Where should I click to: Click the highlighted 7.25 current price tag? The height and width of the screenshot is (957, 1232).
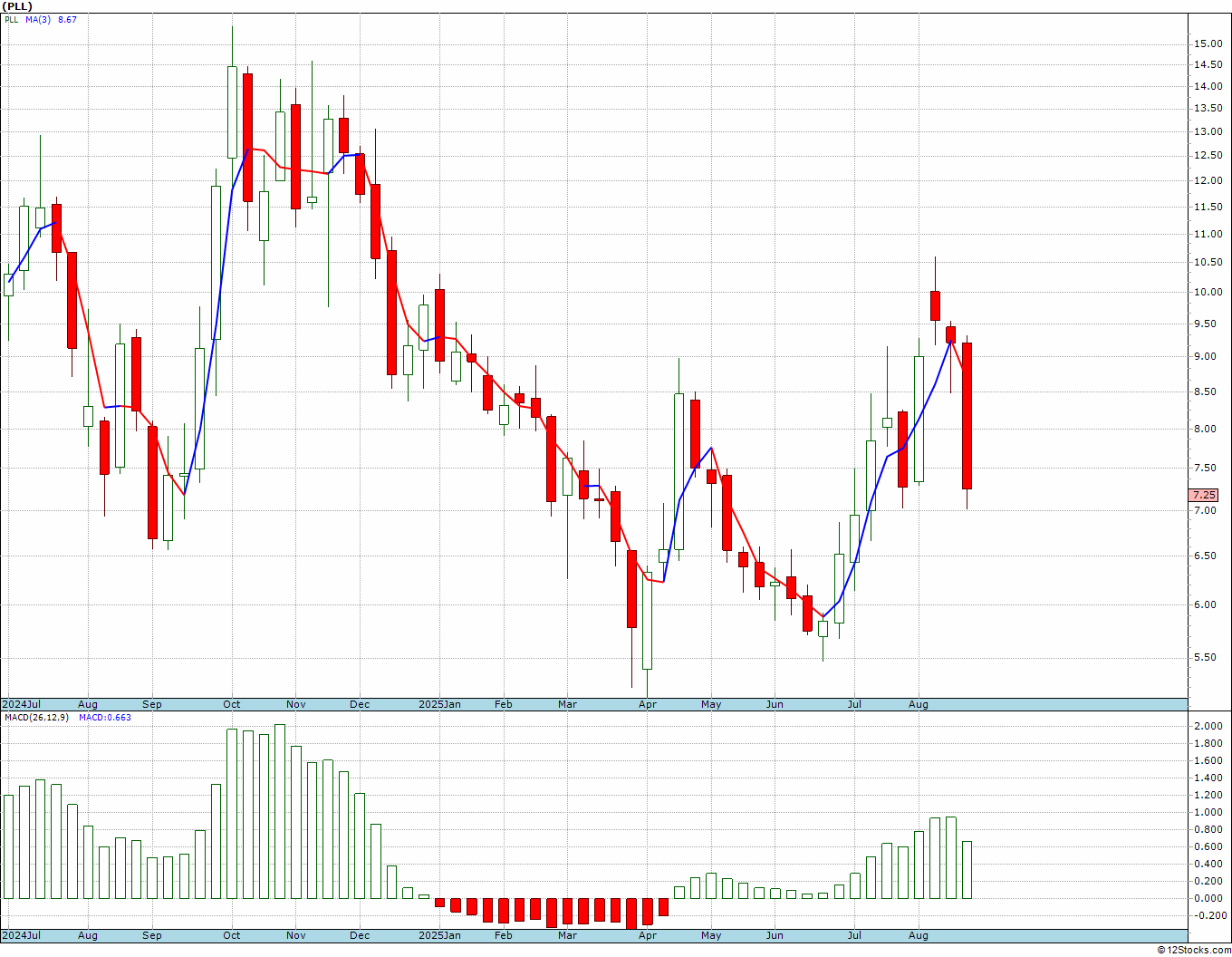click(x=1205, y=495)
